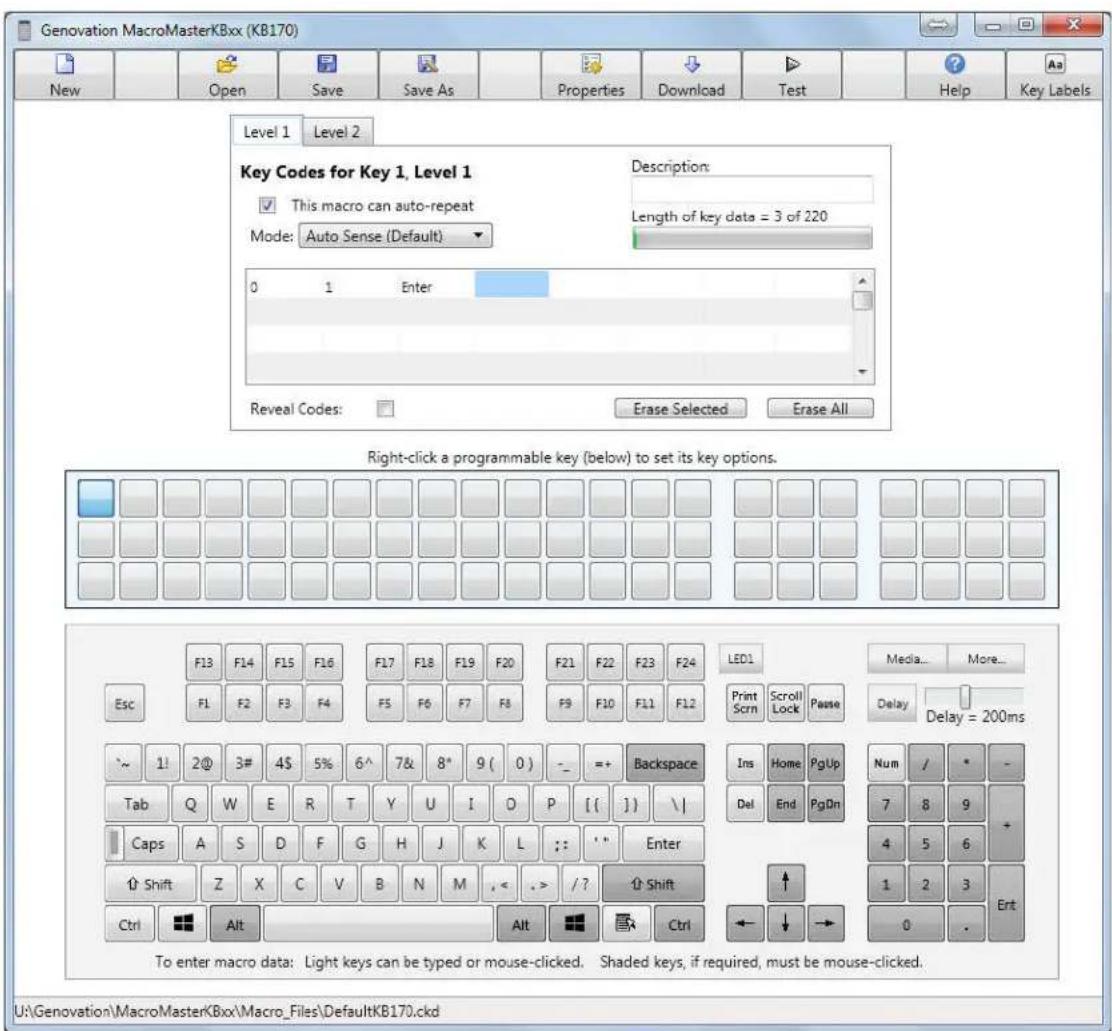This screenshot has width=1112, height=1031.
Task: Click the left arrow key on virtual keyboard
Action: coord(745,923)
